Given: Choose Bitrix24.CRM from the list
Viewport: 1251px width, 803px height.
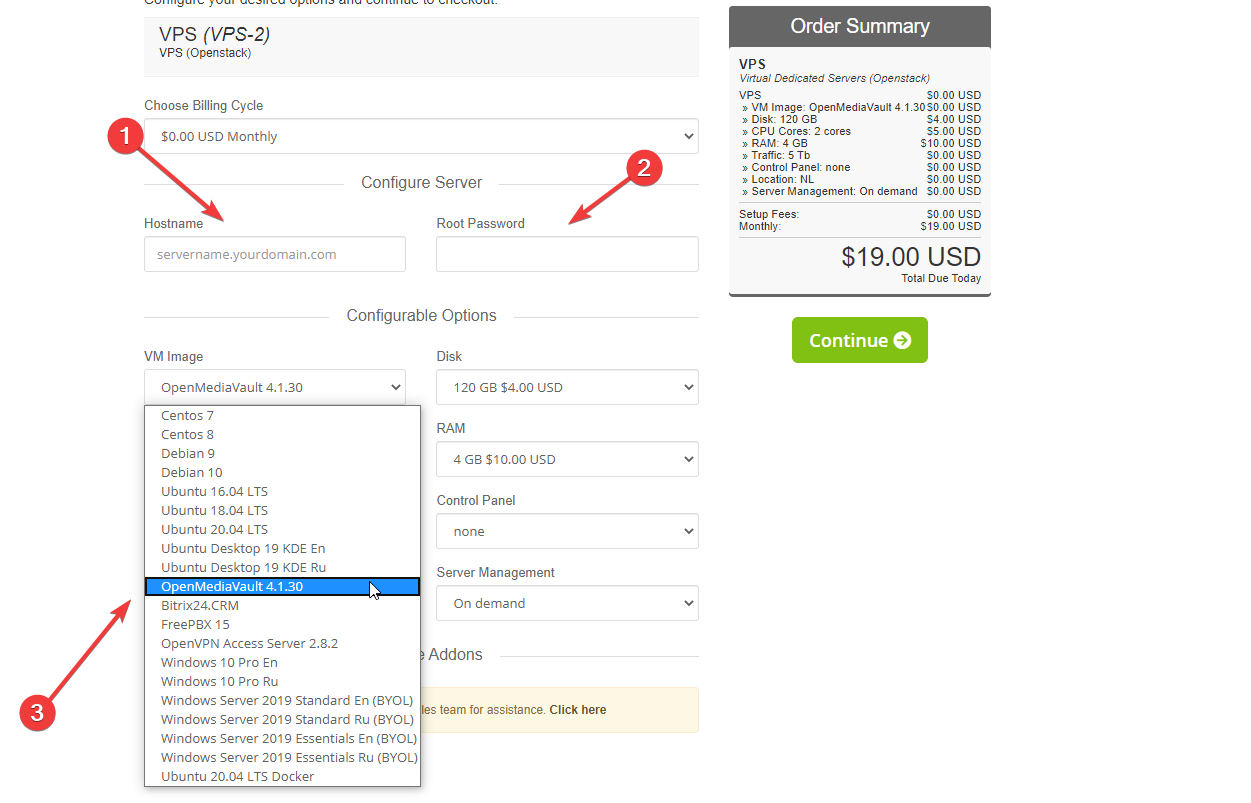Looking at the screenshot, I should 200,606.
